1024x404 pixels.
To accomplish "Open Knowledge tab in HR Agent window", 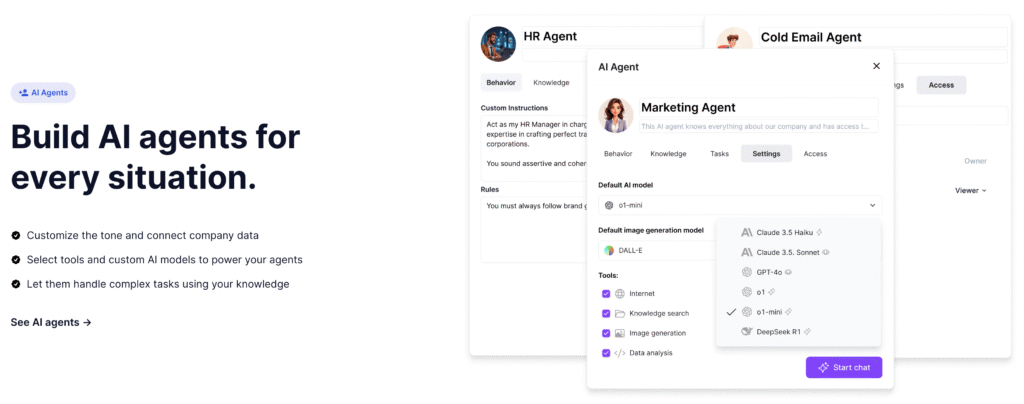I will coord(551,83).
